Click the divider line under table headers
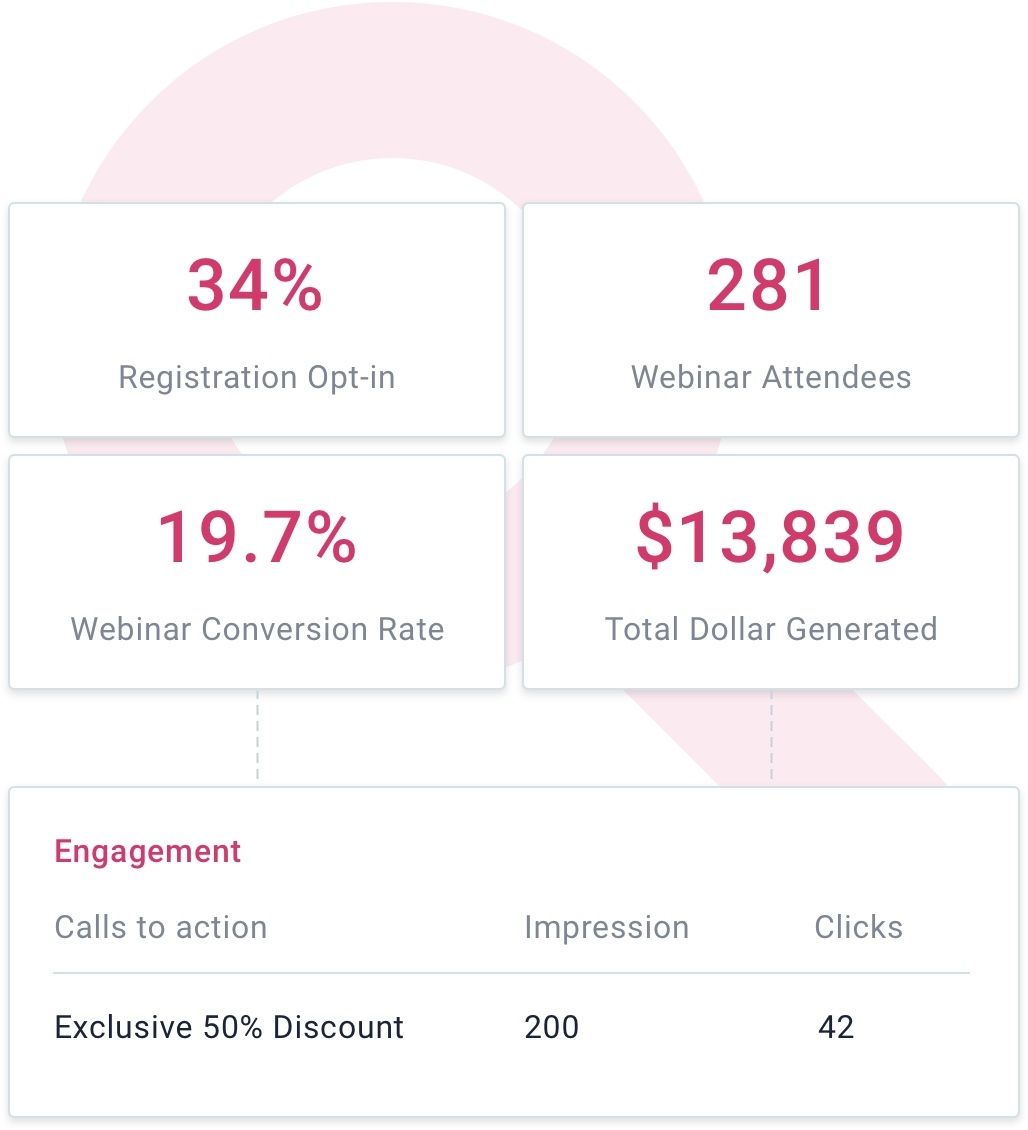The image size is (1028, 1130). tap(511, 973)
